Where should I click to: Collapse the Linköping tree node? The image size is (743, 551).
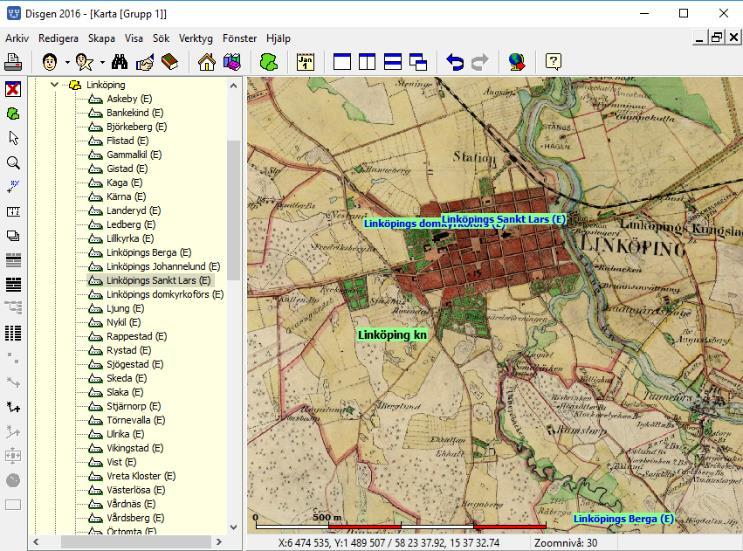pyautogui.click(x=54, y=85)
